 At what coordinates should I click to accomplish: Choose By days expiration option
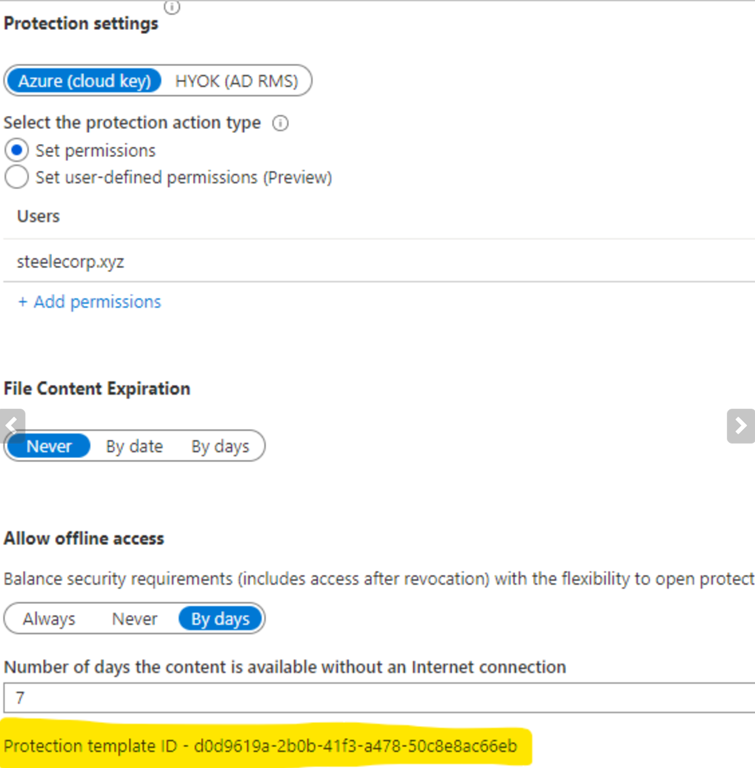220,446
